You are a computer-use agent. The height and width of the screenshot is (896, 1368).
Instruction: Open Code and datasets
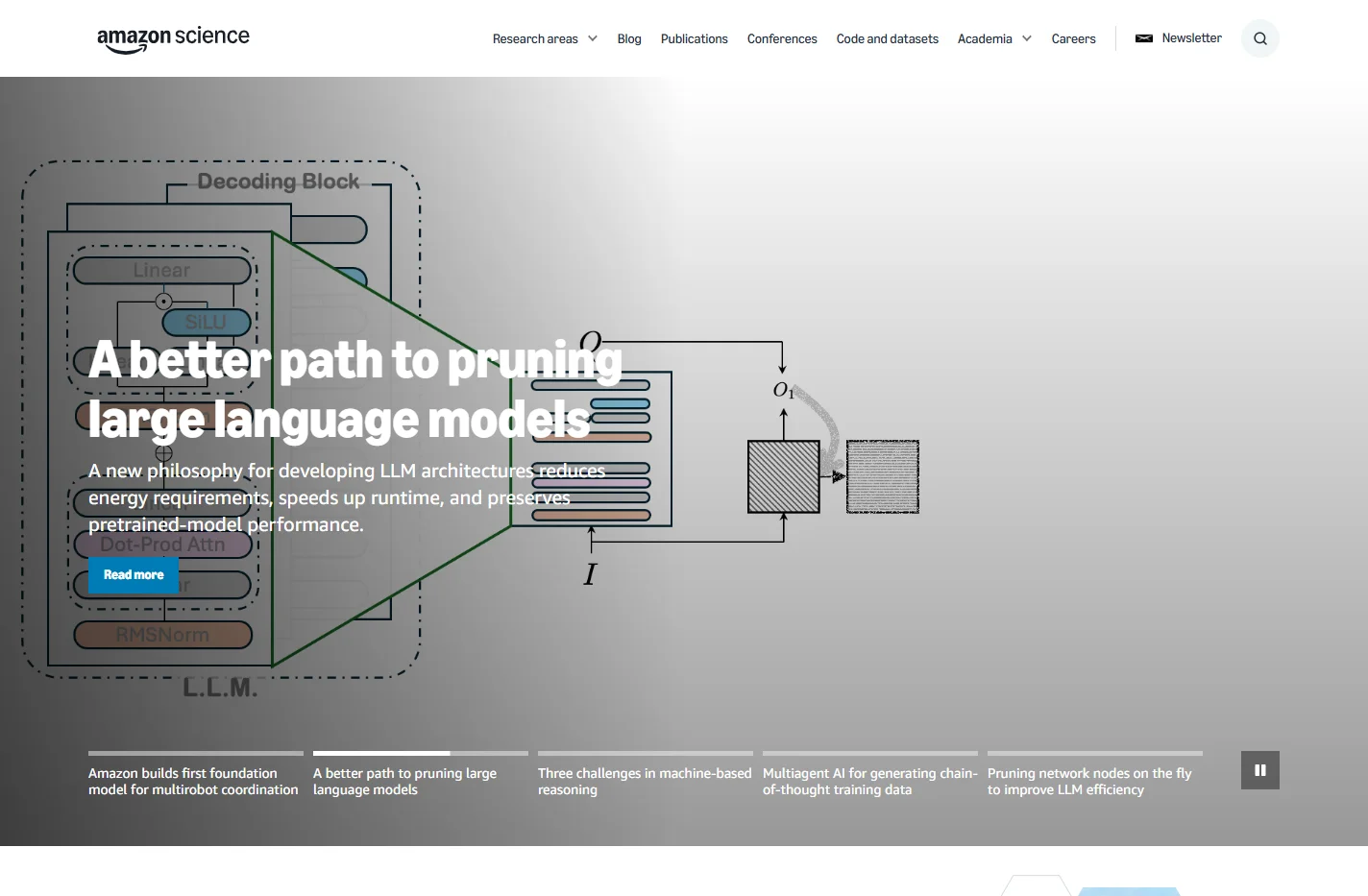(887, 38)
